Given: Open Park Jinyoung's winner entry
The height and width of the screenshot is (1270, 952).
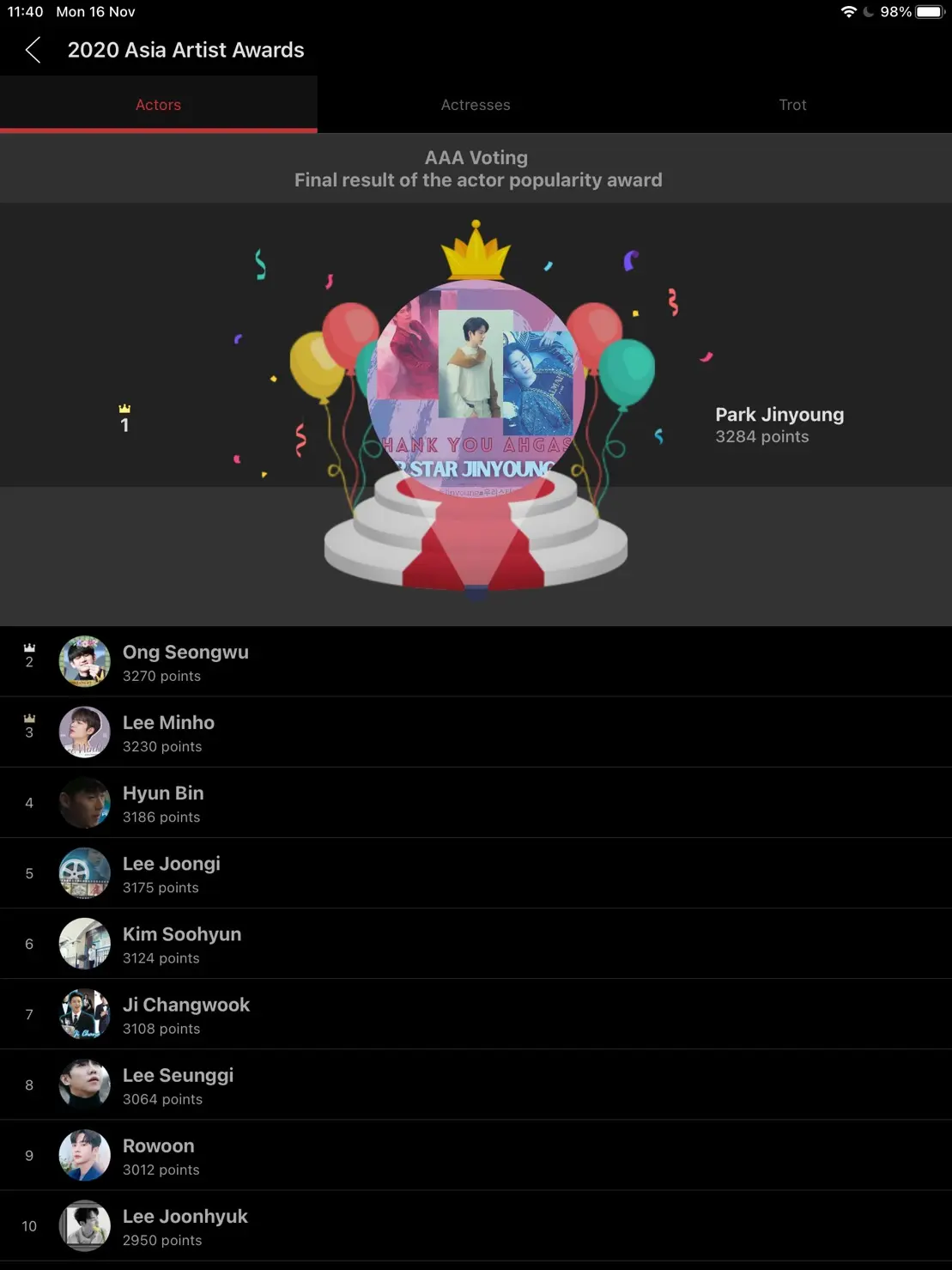Looking at the screenshot, I should point(779,424).
